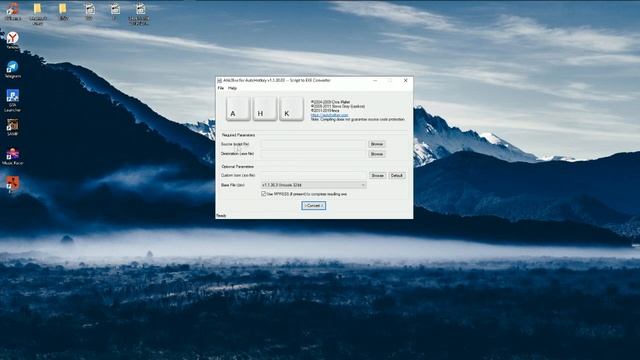
Task: Click the Default icon button
Action: pyautogui.click(x=396, y=176)
